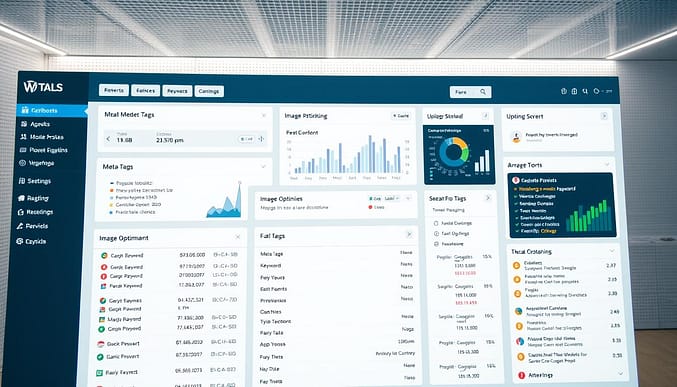Switch to the Reynars header tab
The image size is (677, 387).
(x=177, y=91)
